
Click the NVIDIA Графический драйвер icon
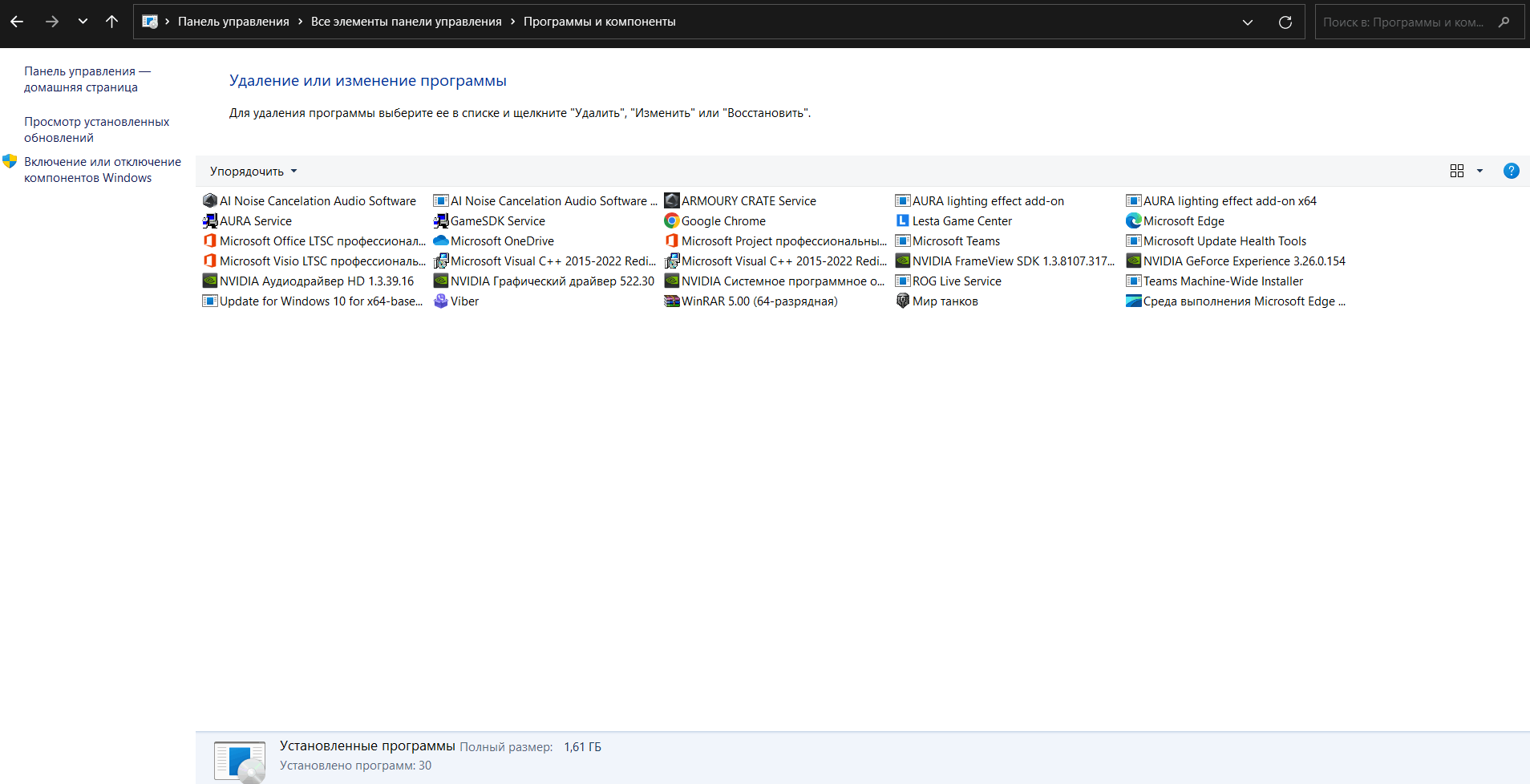point(441,281)
